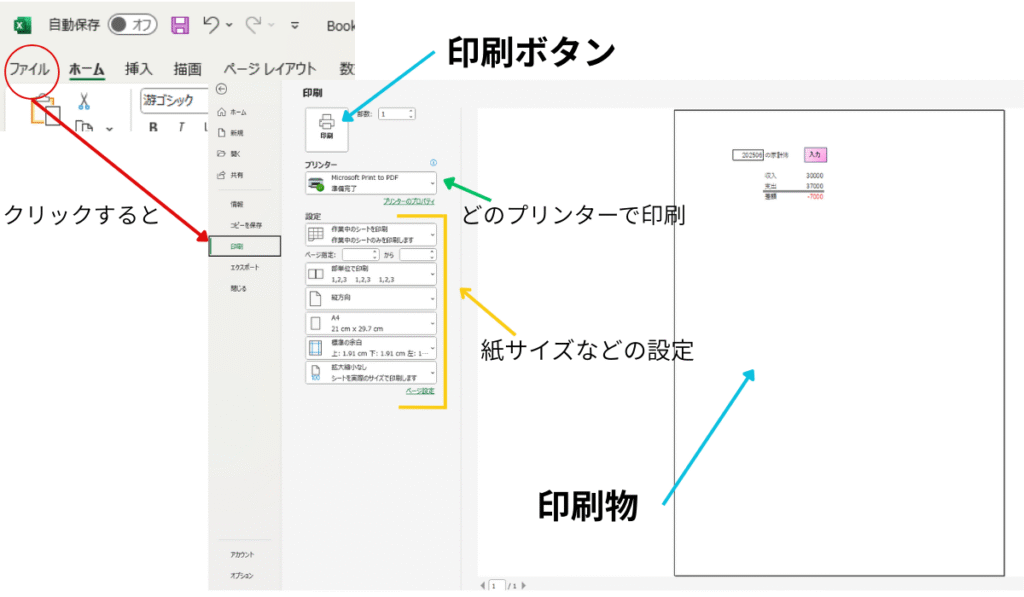Screen dimensions: 1024x597
Task: Open the ファイル tab
Action: pyautogui.click(x=29, y=69)
